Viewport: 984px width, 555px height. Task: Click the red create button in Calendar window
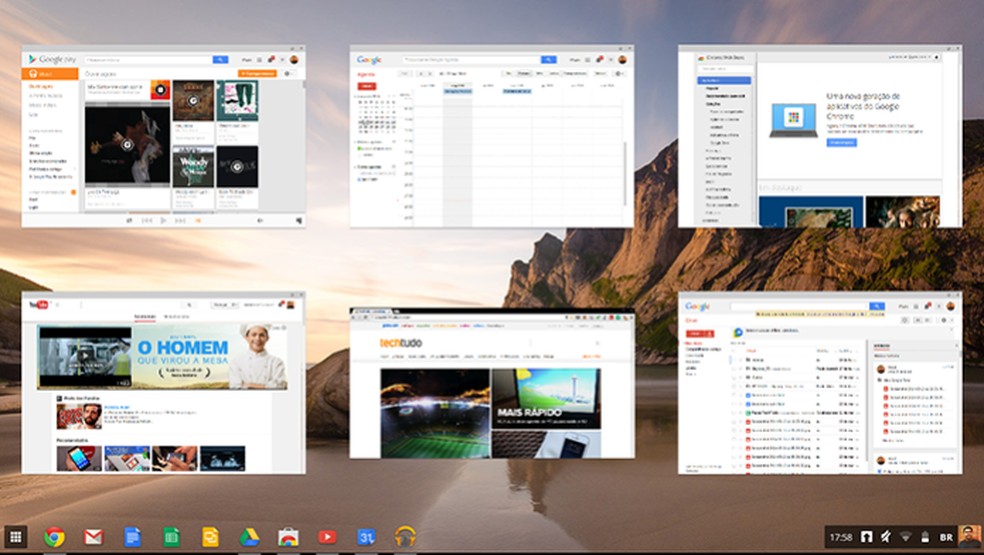click(366, 86)
